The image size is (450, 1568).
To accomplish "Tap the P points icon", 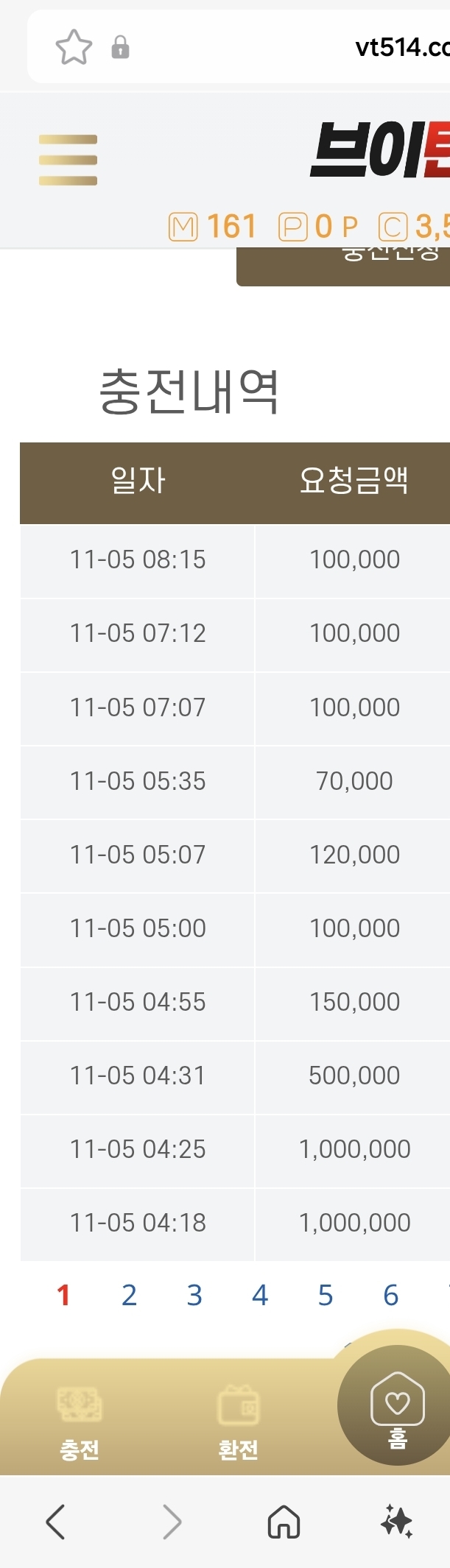I will [292, 227].
